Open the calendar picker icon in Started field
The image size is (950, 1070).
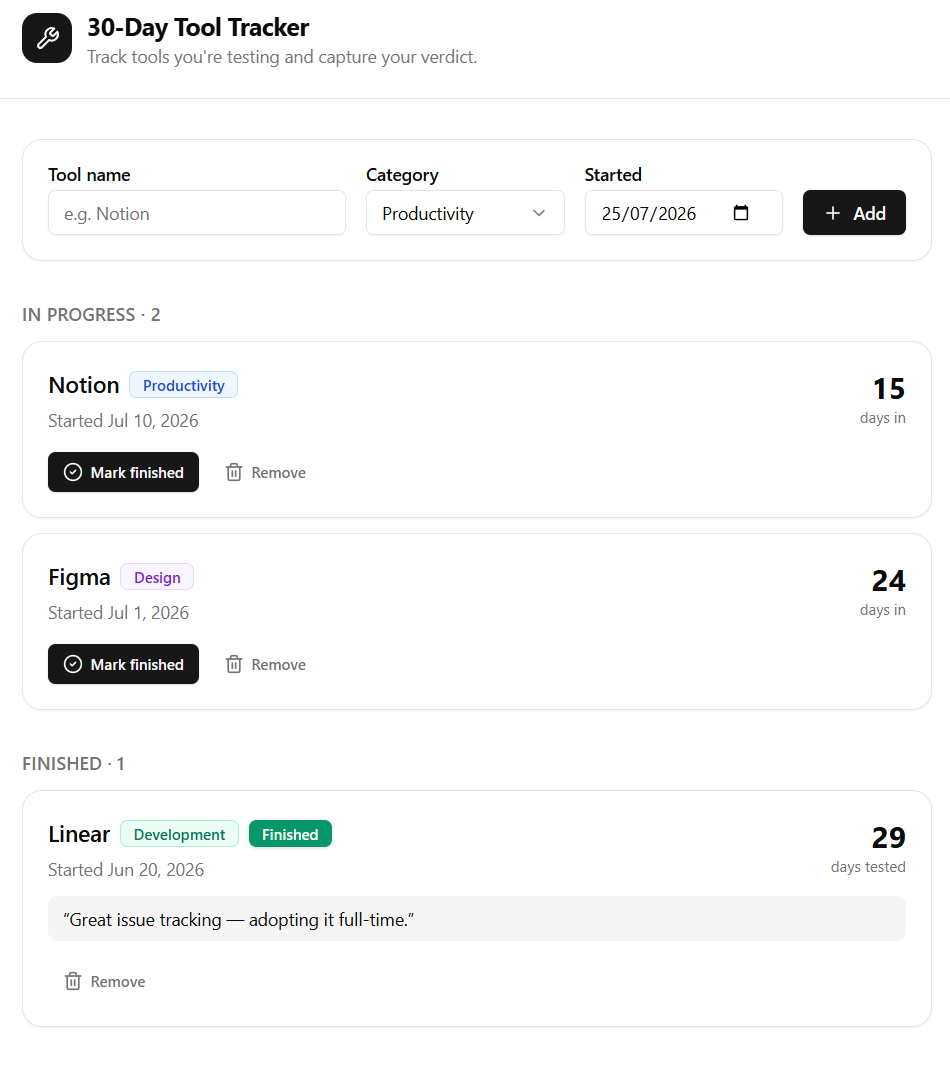coord(740,213)
